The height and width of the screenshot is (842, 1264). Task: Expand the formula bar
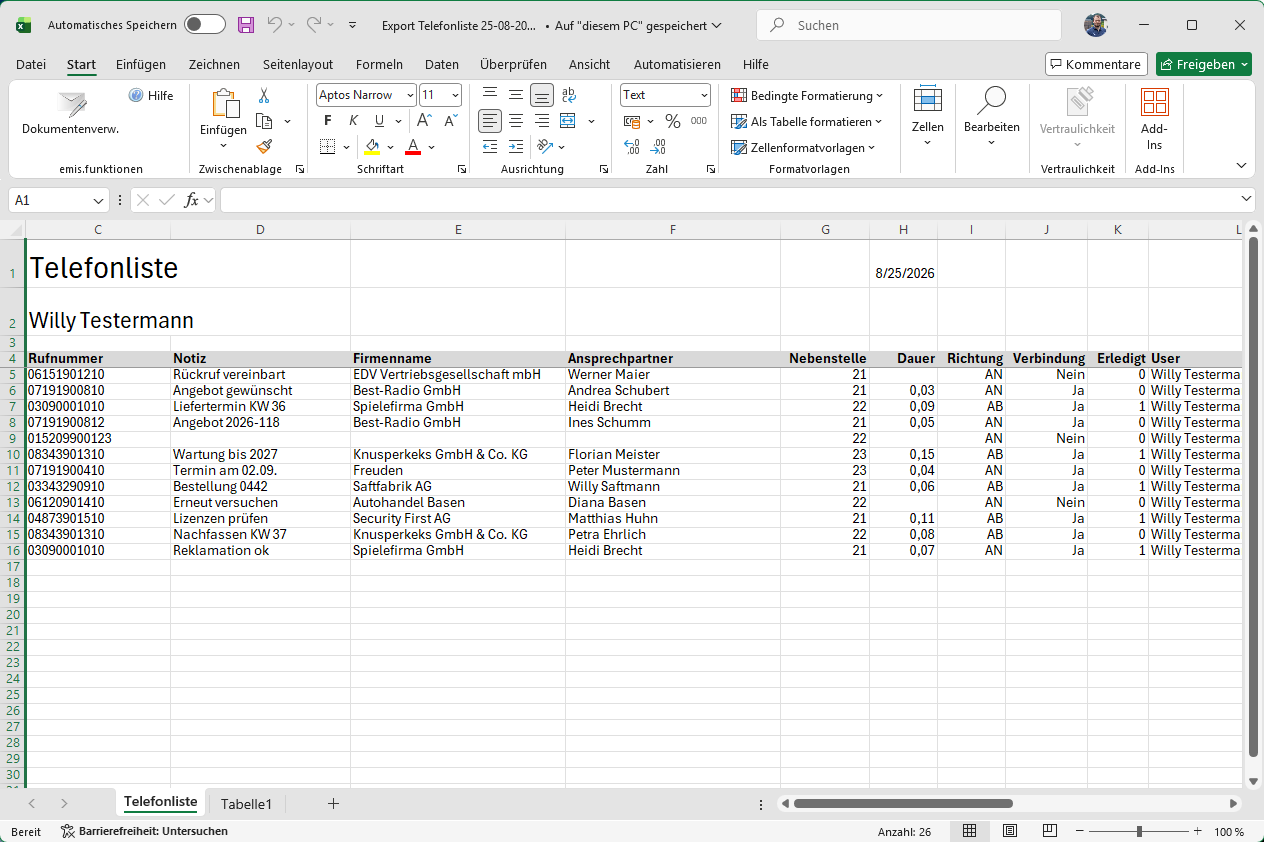pos(1247,199)
